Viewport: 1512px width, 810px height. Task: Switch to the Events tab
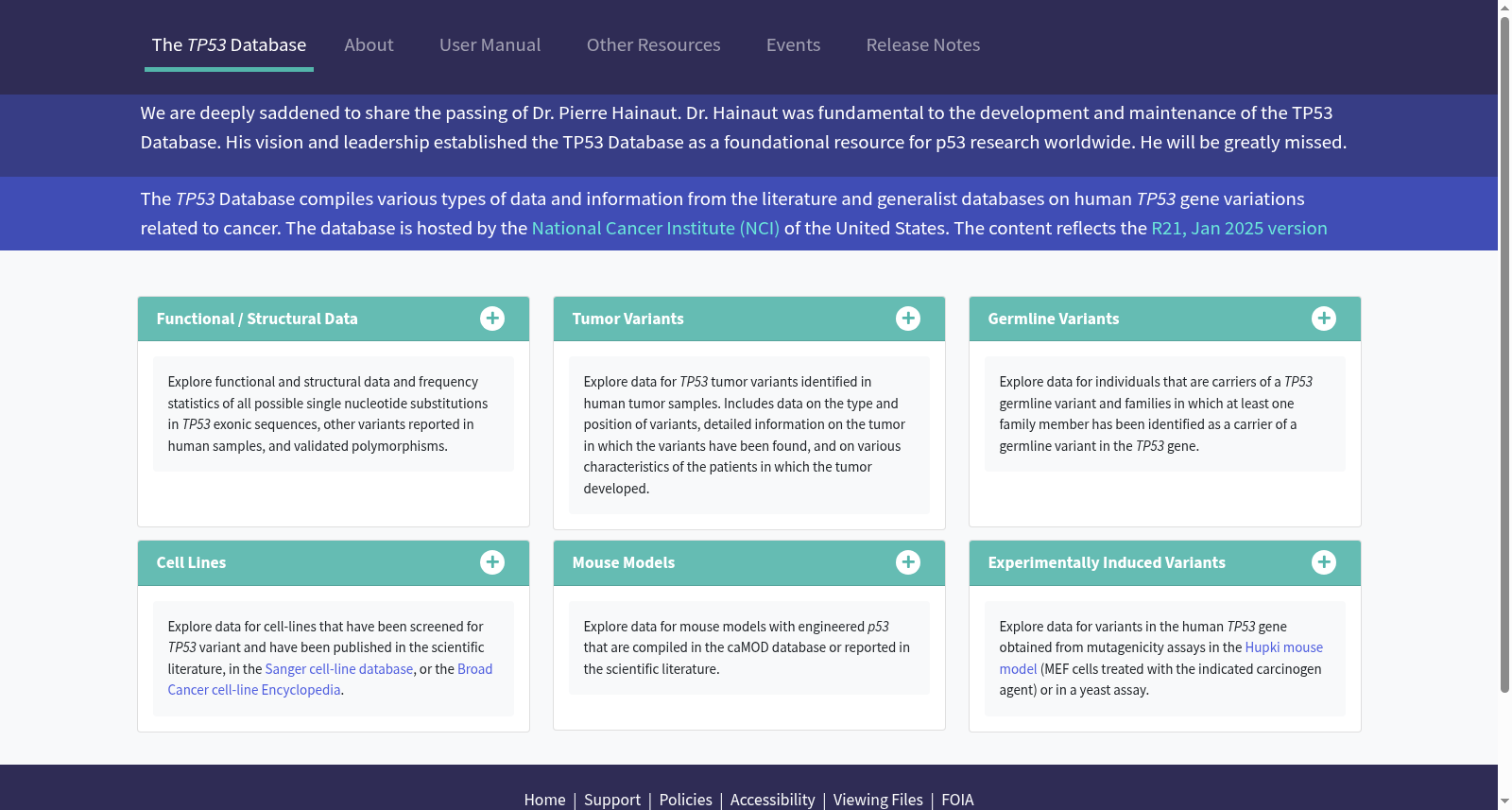tap(793, 45)
